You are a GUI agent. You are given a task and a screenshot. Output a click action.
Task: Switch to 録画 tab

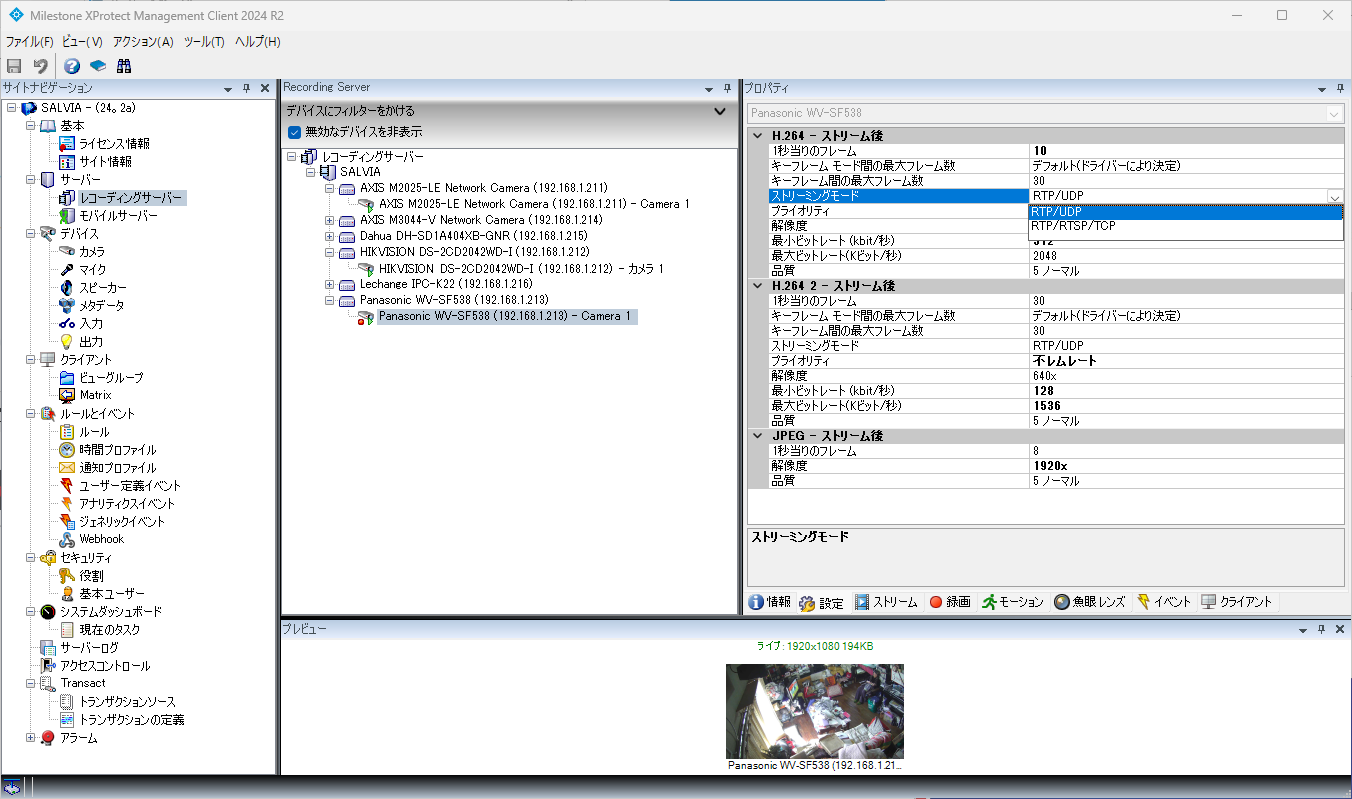pyautogui.click(x=950, y=602)
